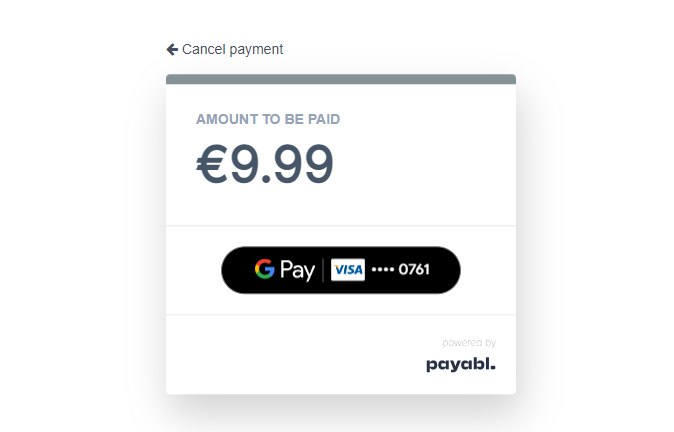Click the masked card number ending 0761
674x432 pixels.
[x=401, y=270]
